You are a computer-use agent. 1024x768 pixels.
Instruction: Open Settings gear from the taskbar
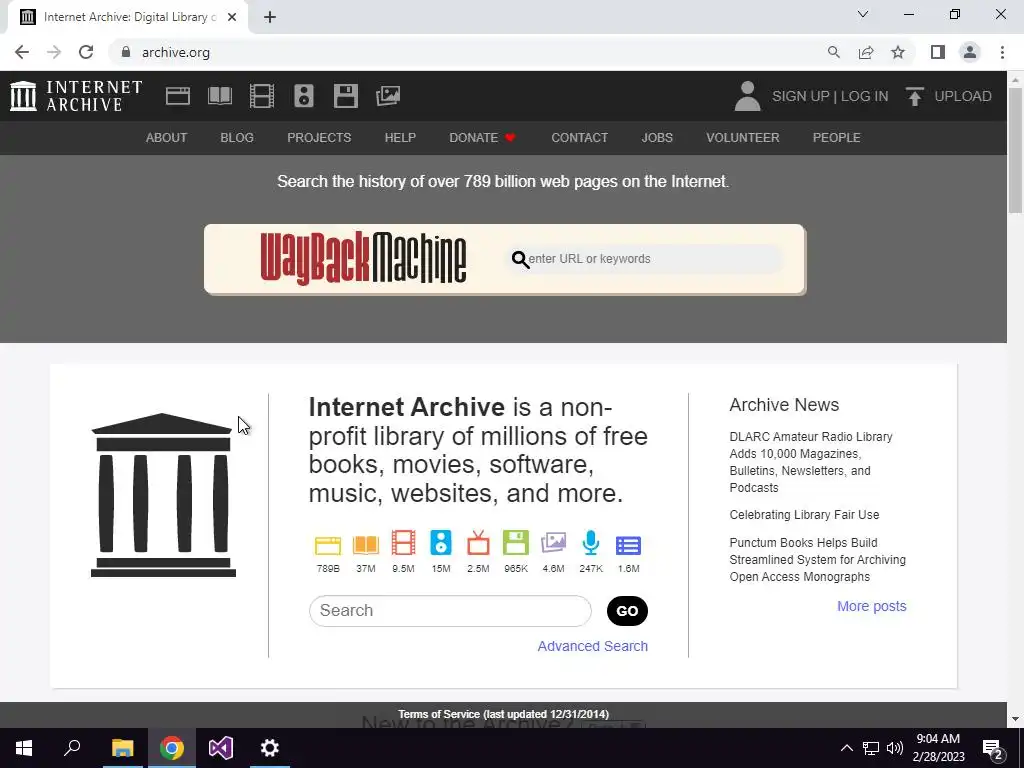270,748
